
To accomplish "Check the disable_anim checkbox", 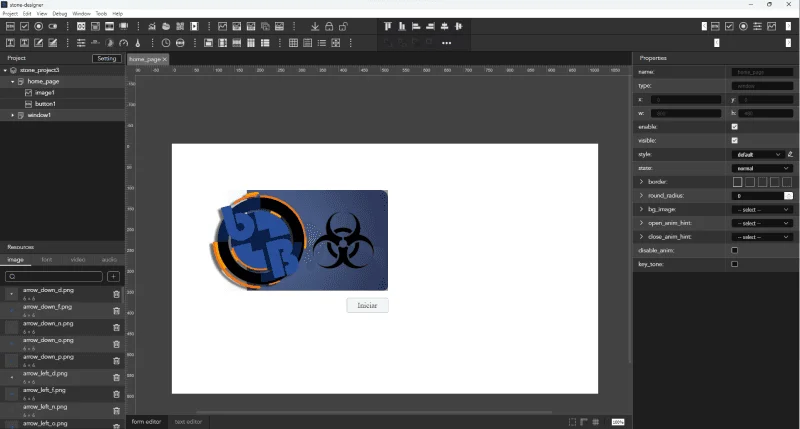I will pos(735,250).
